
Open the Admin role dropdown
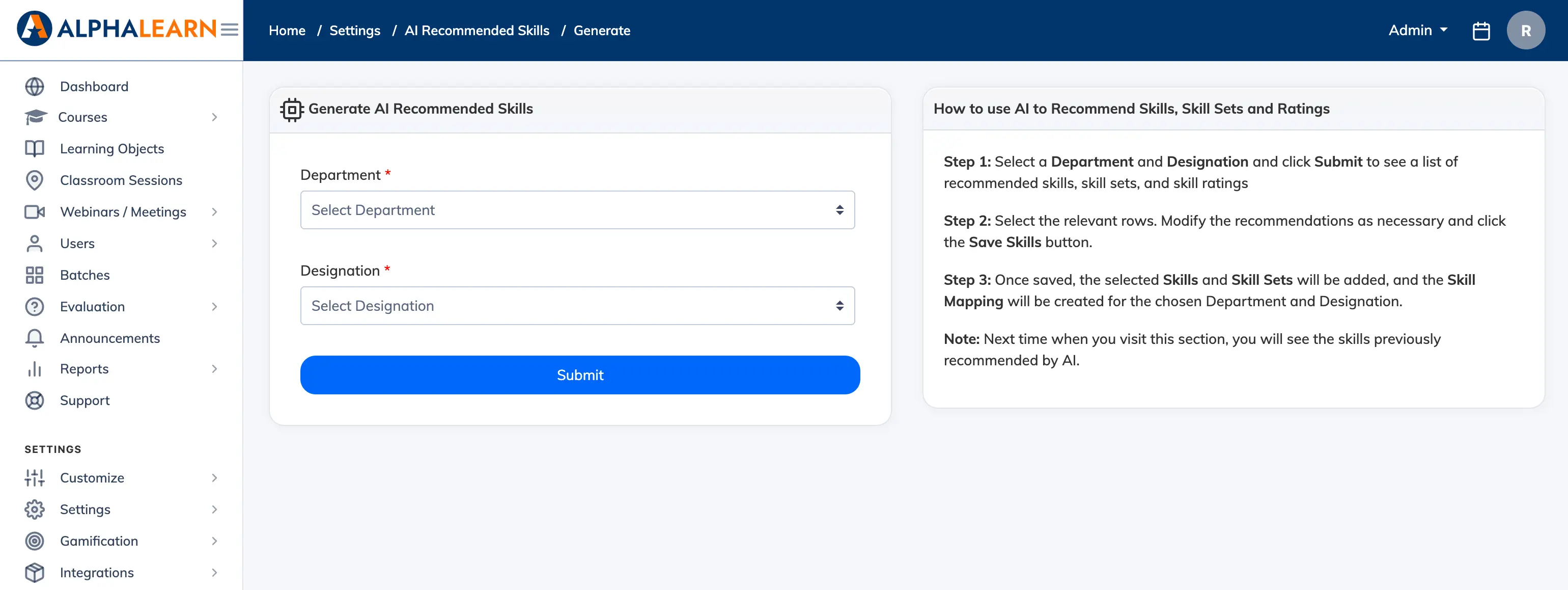pyautogui.click(x=1418, y=31)
